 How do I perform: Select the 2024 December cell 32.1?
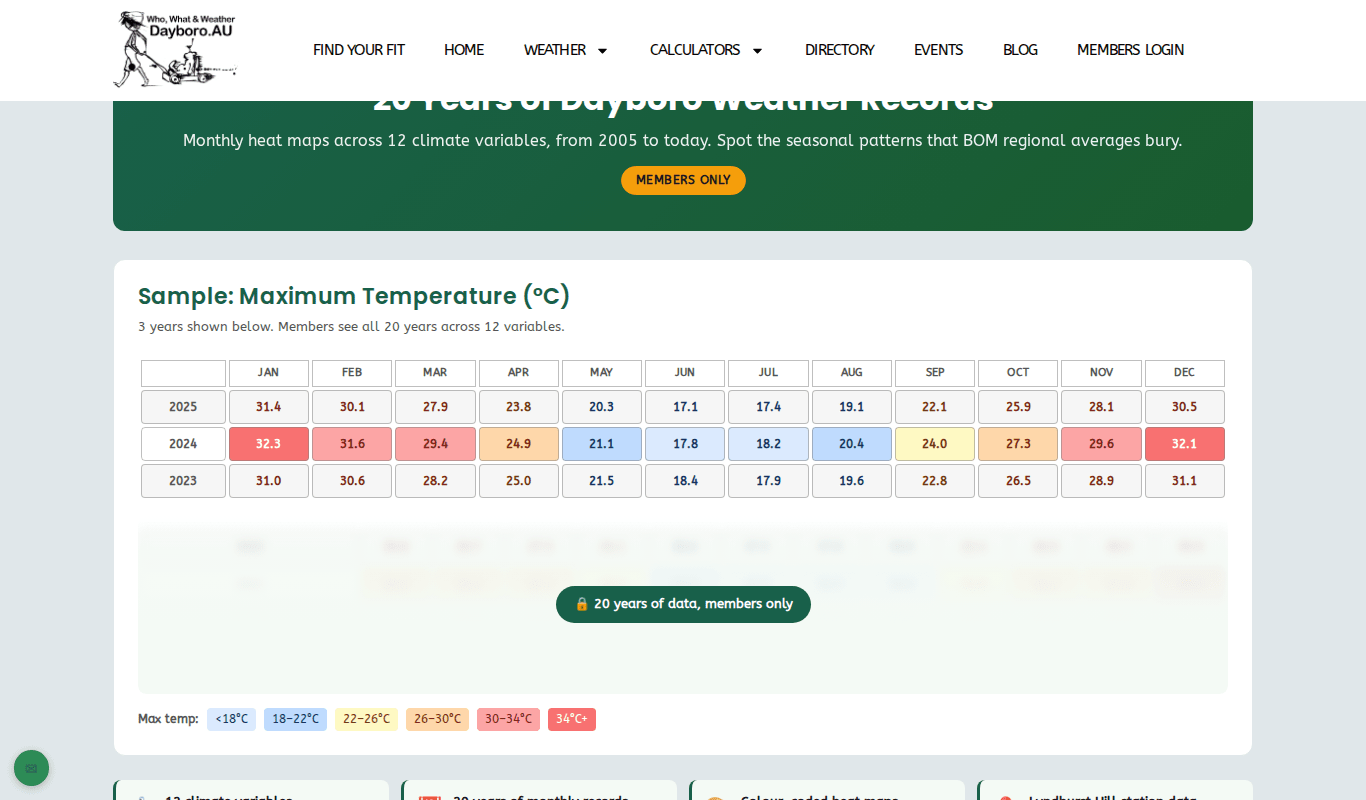point(1185,444)
